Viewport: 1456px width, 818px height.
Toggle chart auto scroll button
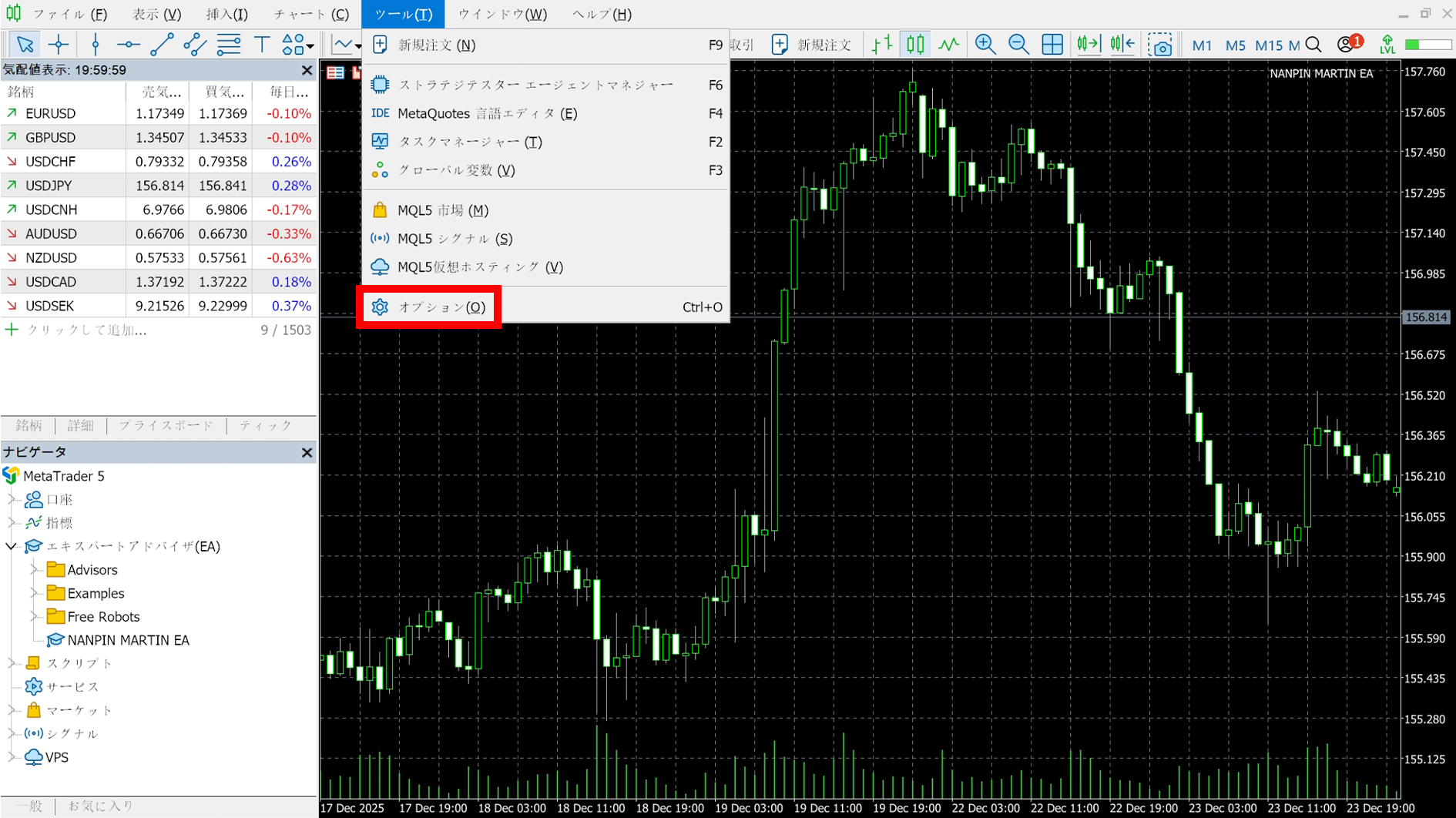1088,45
